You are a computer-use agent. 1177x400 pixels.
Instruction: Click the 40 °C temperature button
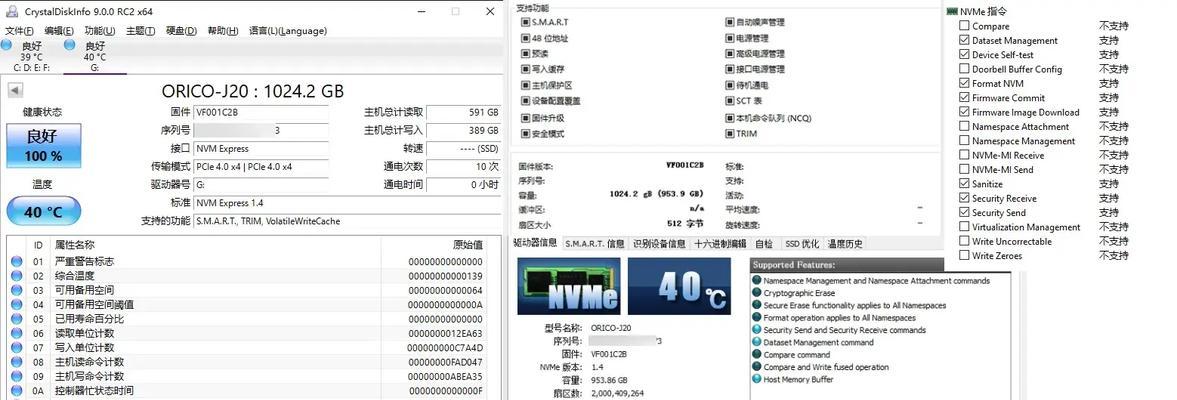[x=44, y=212]
